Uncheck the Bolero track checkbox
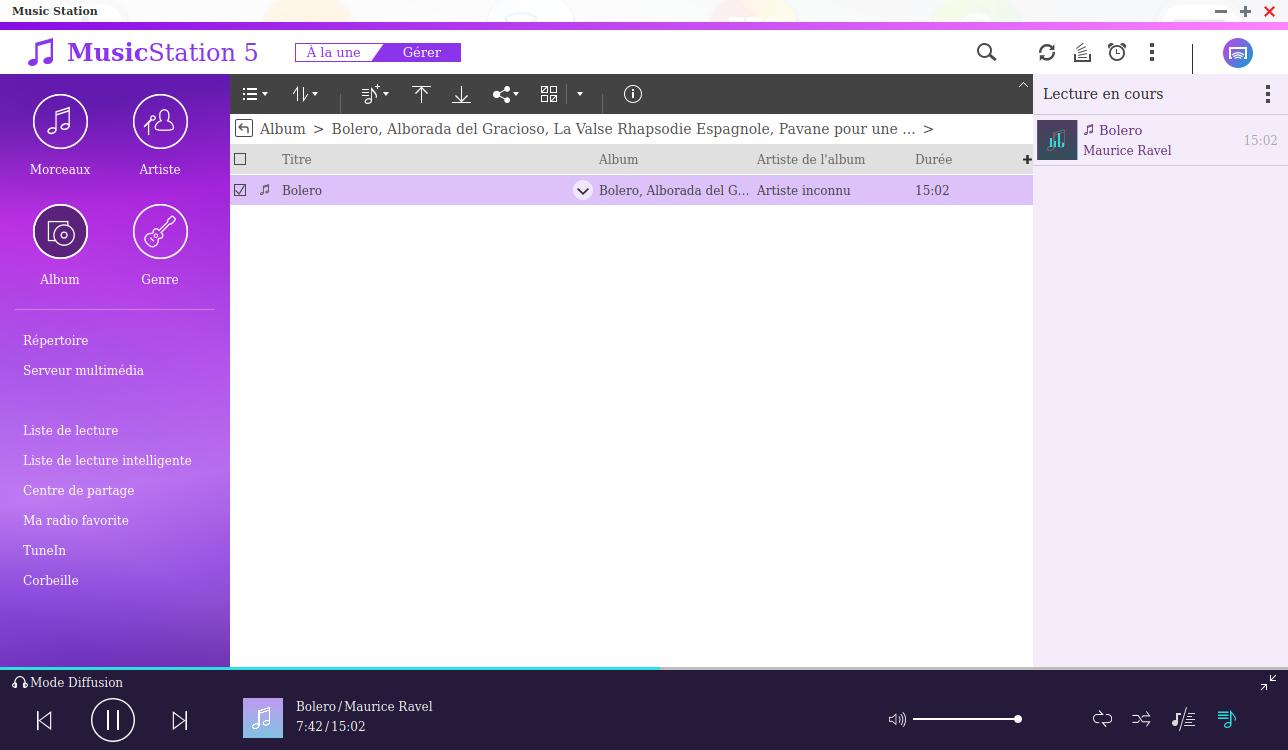 point(240,190)
